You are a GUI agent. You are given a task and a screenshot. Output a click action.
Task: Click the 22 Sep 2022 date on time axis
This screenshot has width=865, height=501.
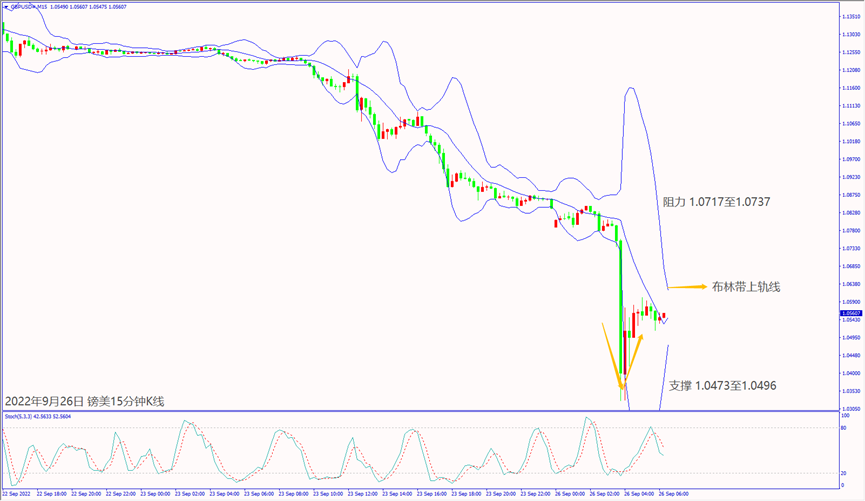(x=17, y=494)
